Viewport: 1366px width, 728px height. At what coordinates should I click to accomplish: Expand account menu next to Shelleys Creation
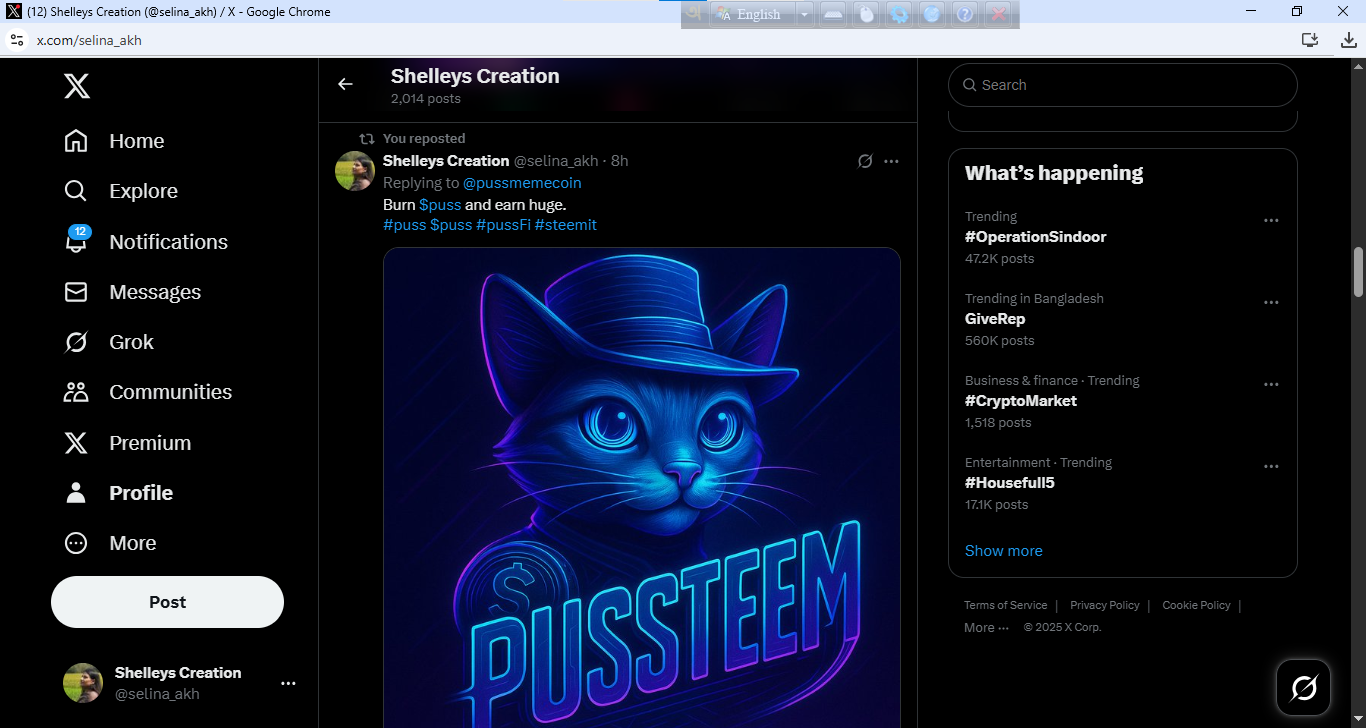(288, 683)
